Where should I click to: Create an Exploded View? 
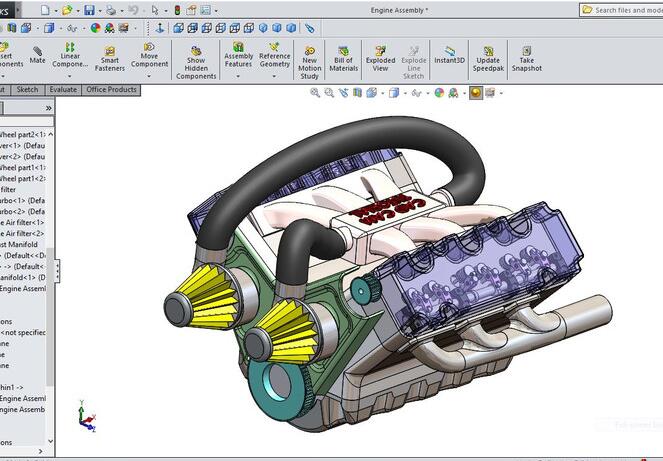tap(380, 56)
